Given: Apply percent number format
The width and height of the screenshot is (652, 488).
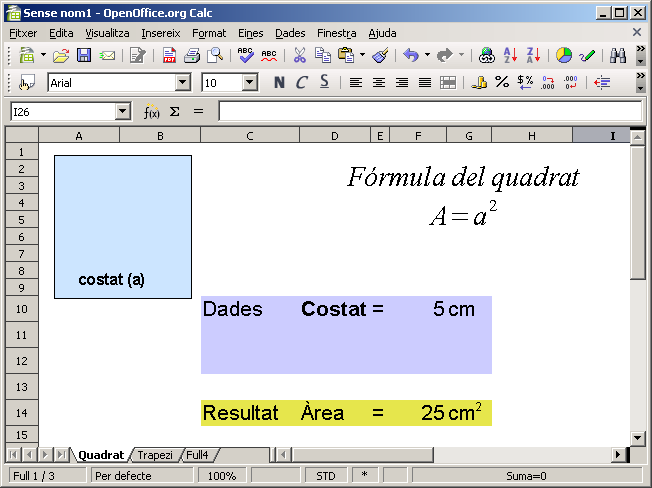Looking at the screenshot, I should [502, 83].
